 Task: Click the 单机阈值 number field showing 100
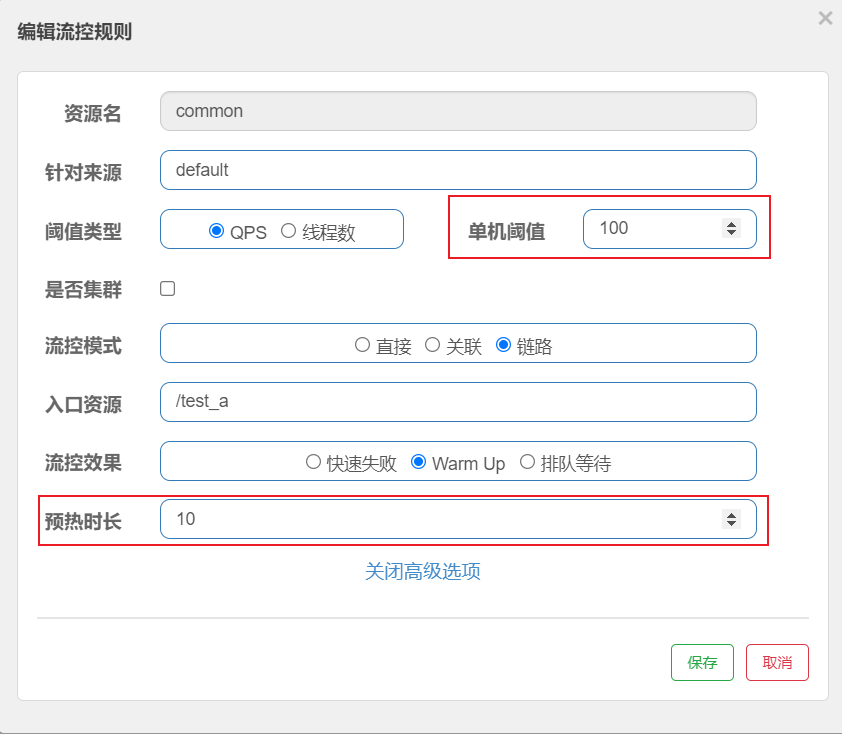(670, 229)
